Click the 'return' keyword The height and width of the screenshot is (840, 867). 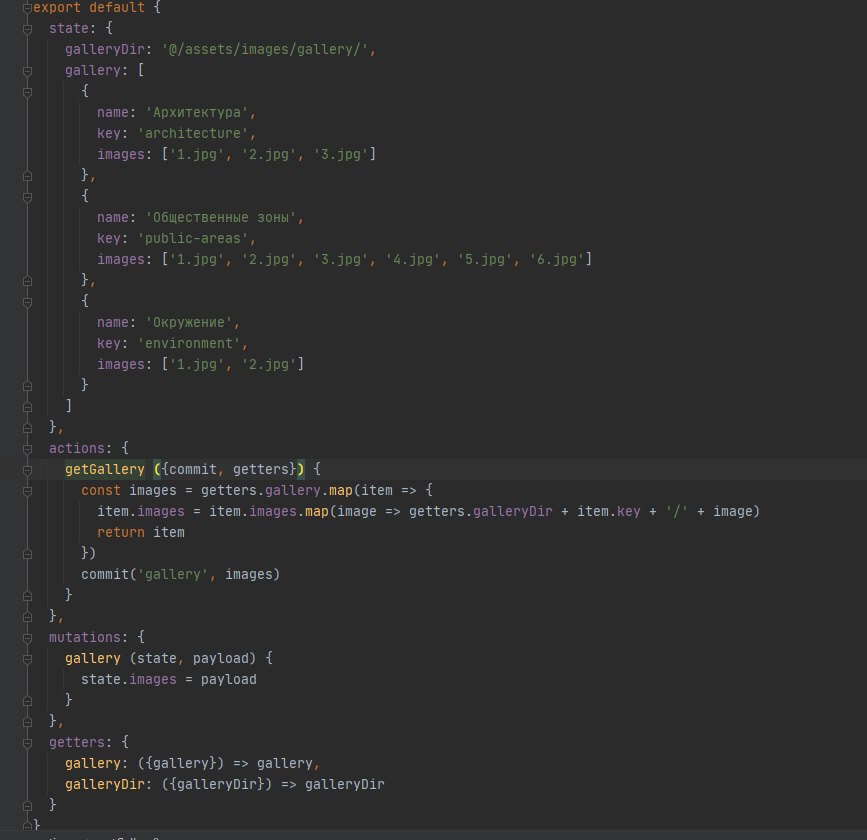[121, 532]
